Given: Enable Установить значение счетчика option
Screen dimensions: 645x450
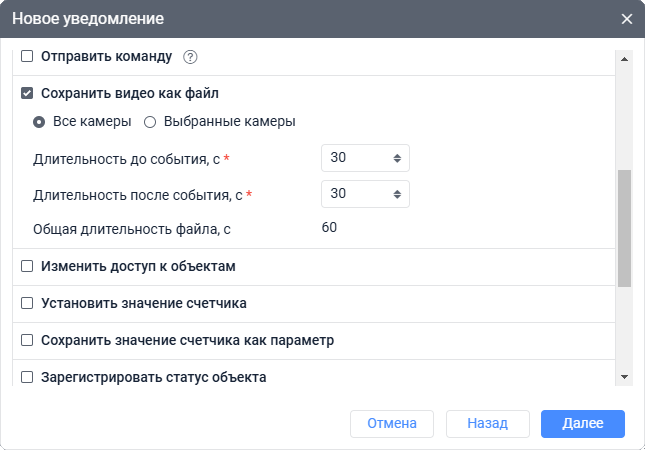Looking at the screenshot, I should click(28, 303).
